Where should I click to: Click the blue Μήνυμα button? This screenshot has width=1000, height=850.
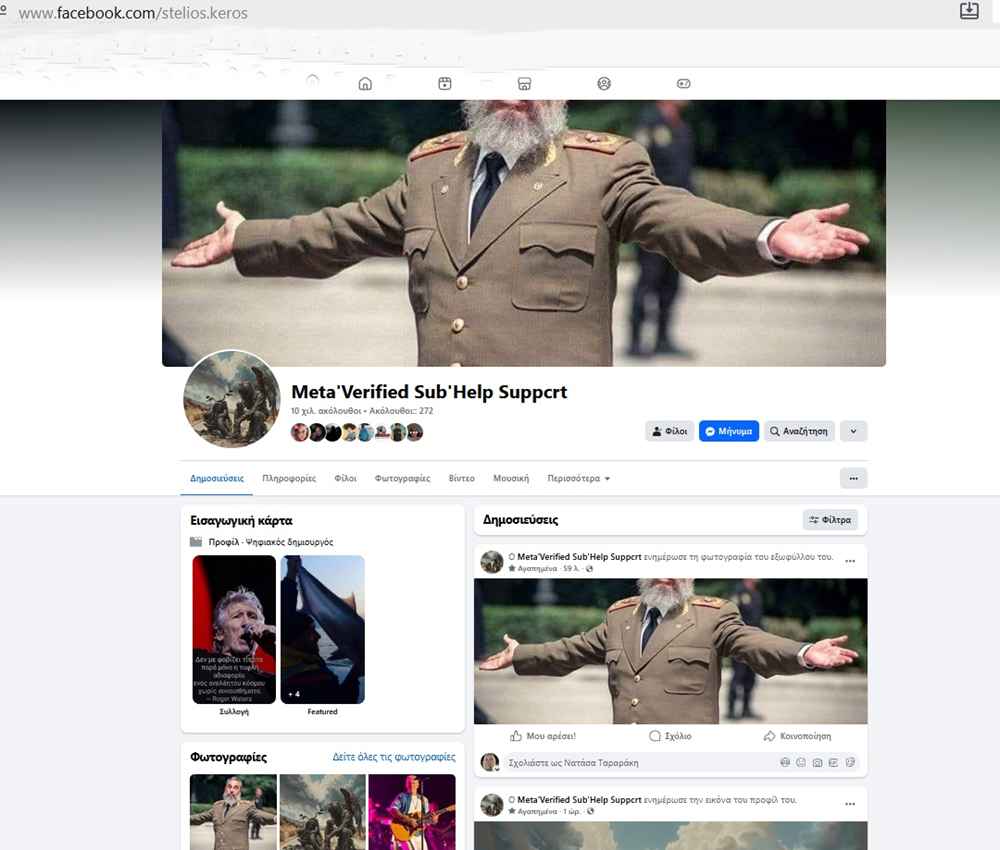click(x=729, y=431)
